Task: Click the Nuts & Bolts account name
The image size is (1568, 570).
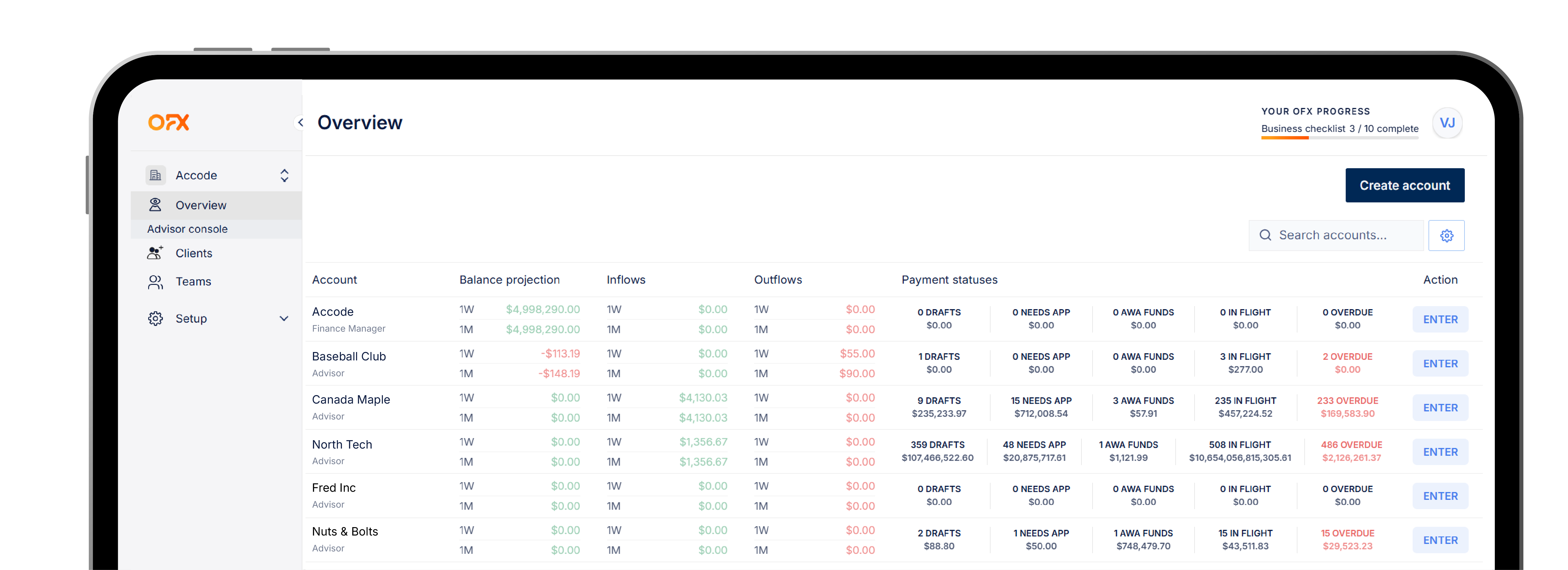Action: coord(344,532)
